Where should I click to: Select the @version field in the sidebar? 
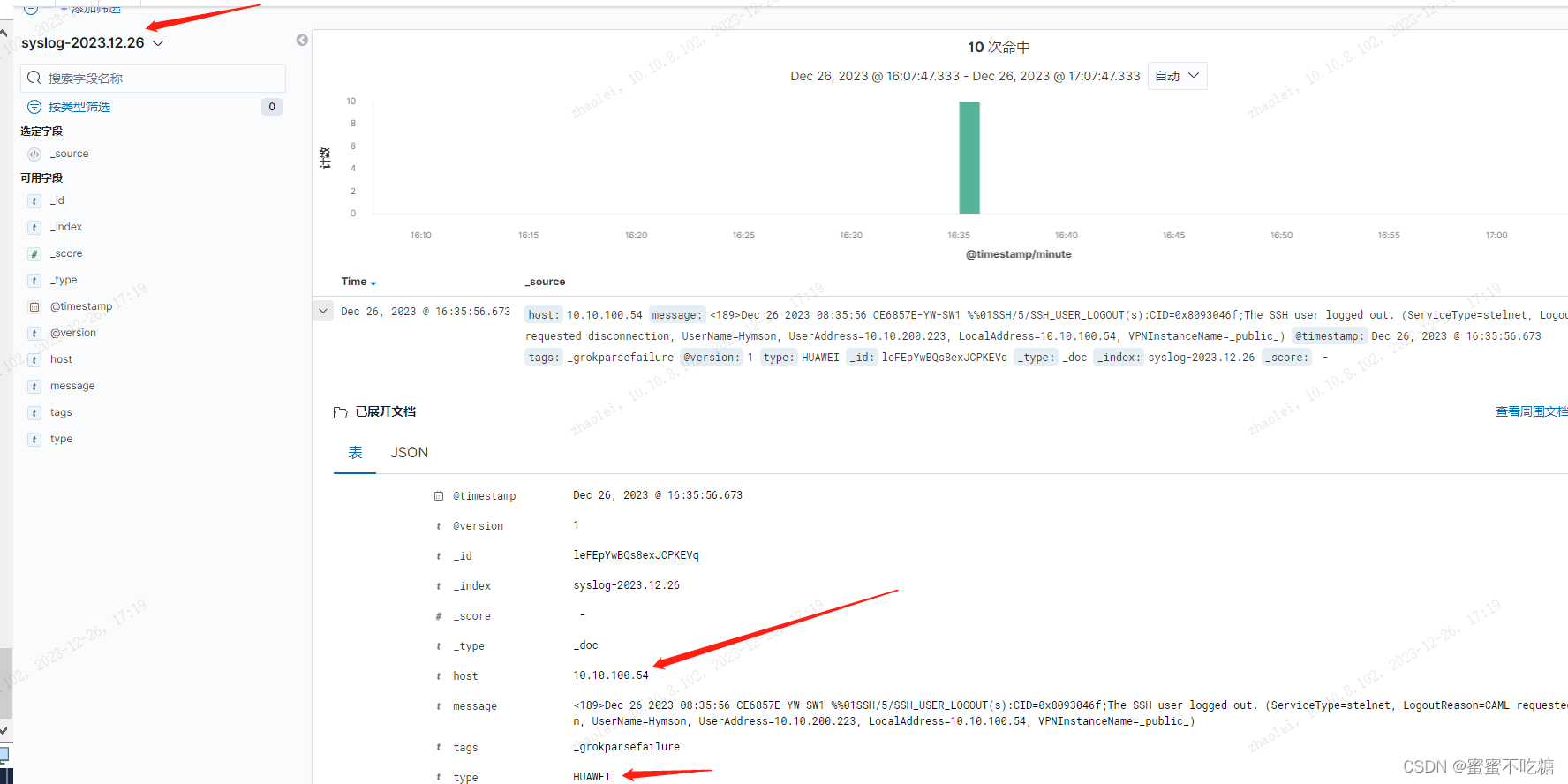click(73, 333)
